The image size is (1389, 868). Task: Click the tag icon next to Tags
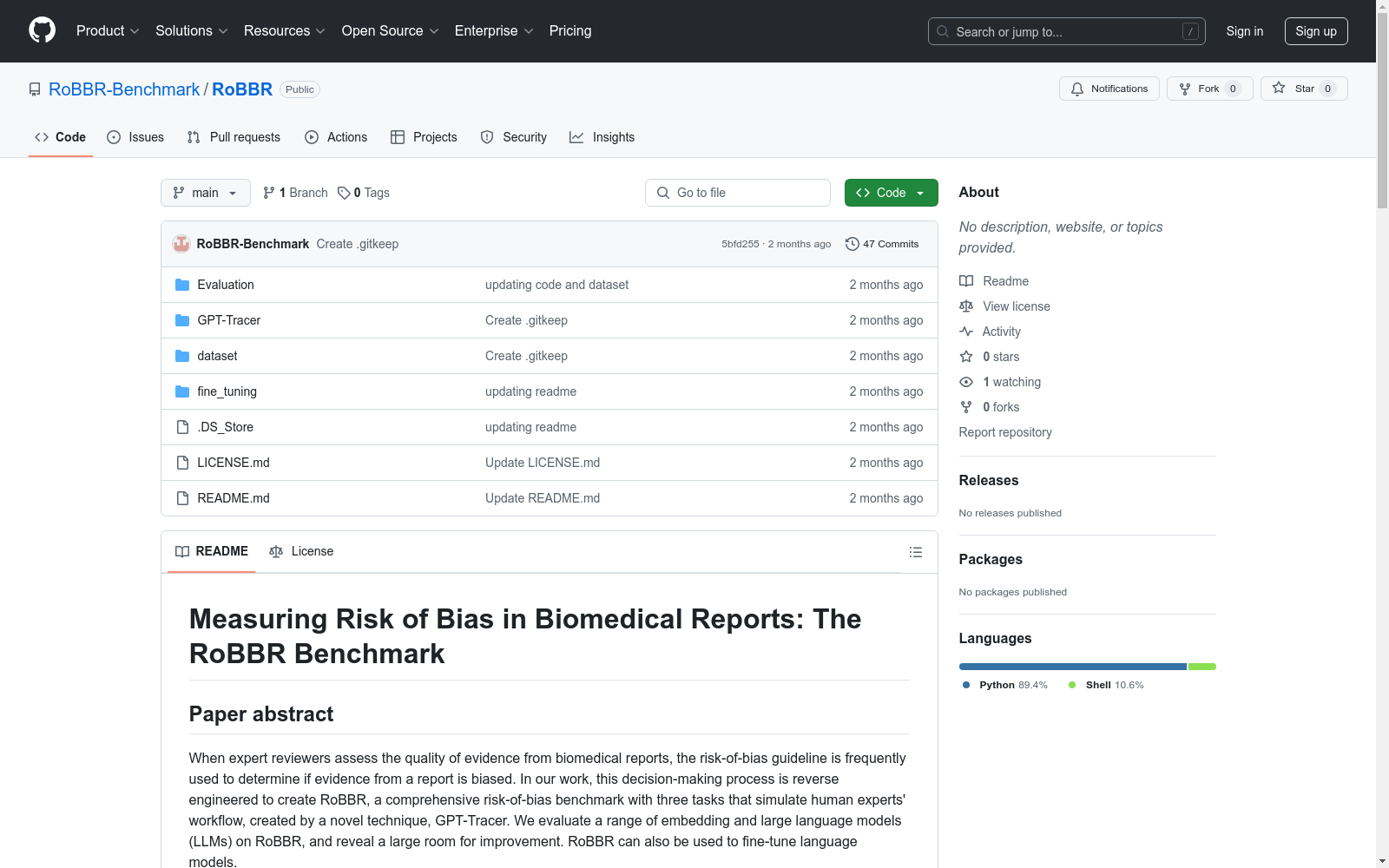point(344,193)
